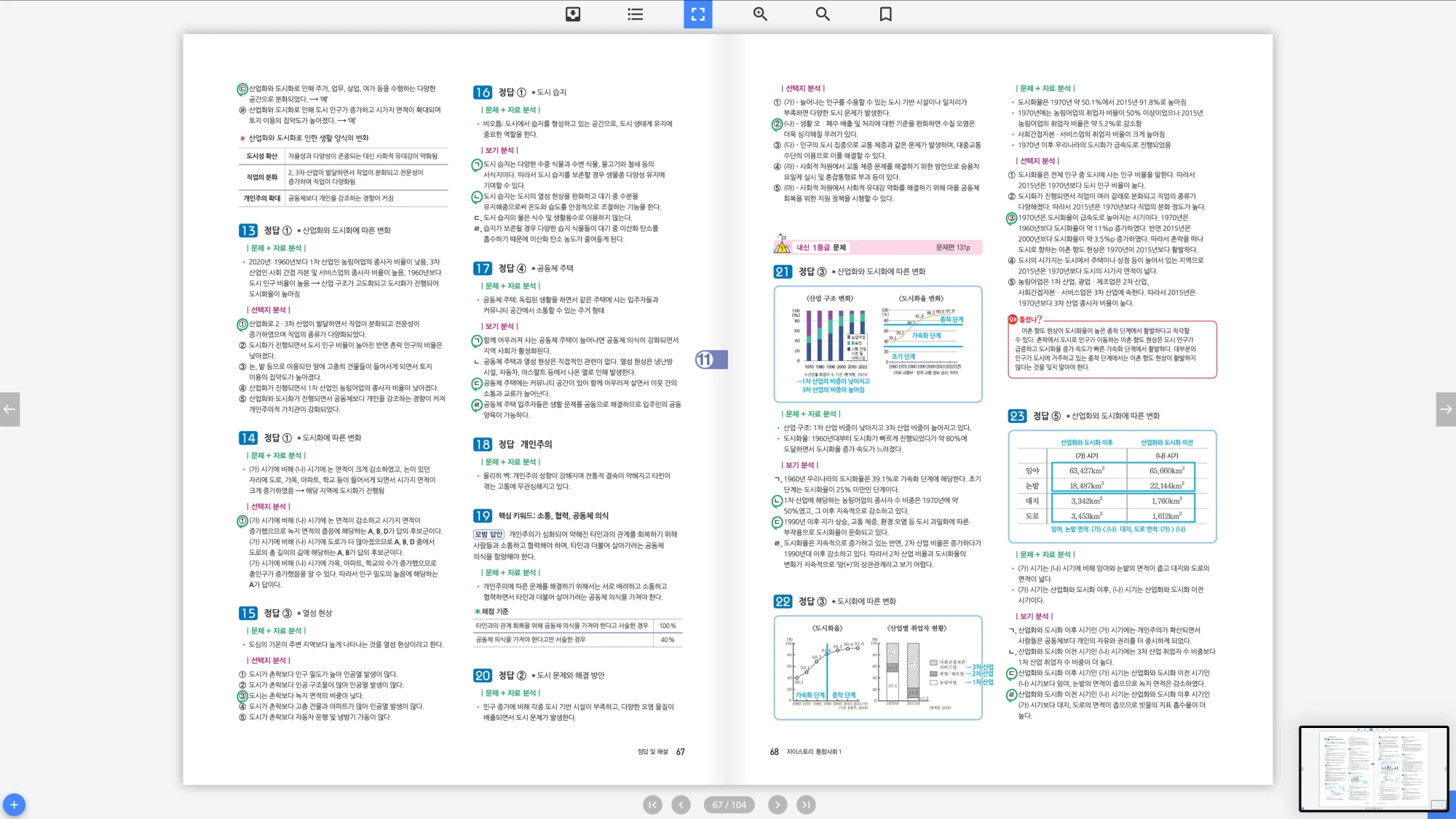This screenshot has height=819, width=1456.
Task: Open the table of contents list icon
Action: pos(635,14)
